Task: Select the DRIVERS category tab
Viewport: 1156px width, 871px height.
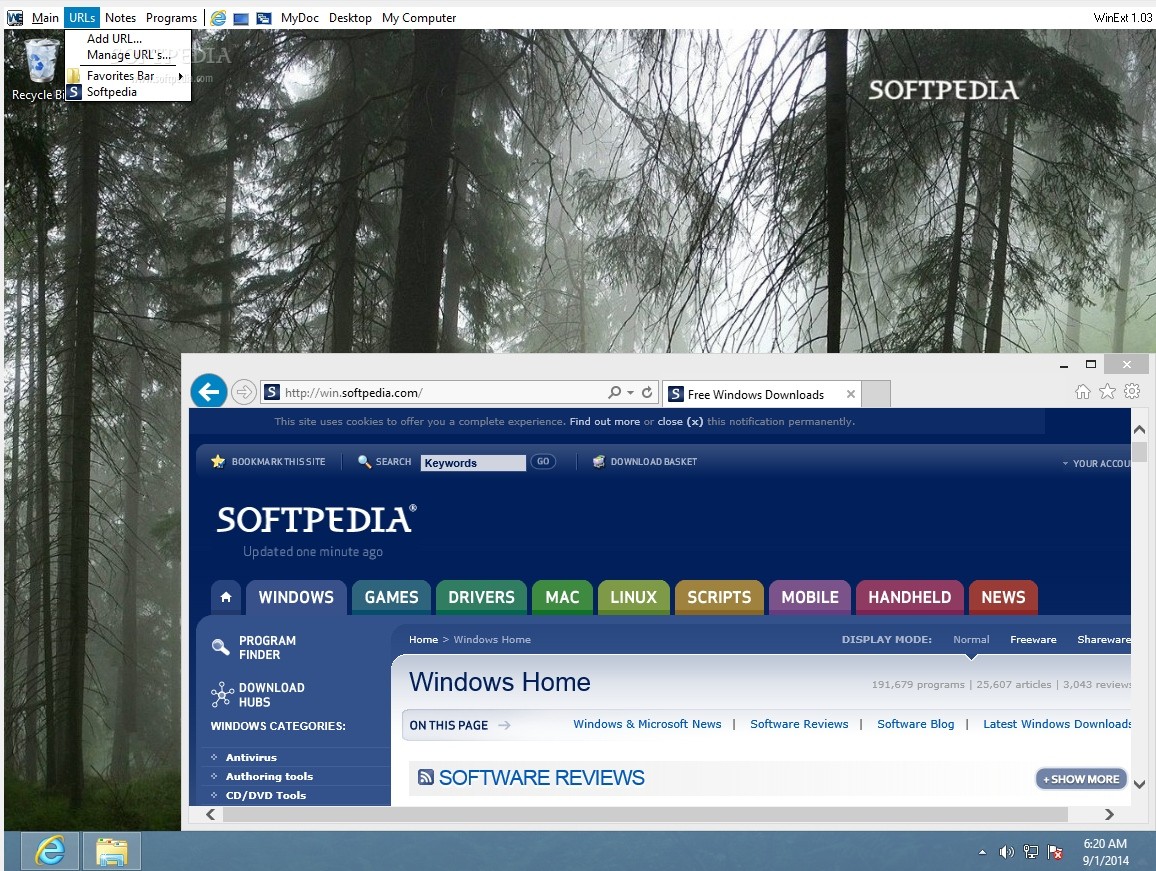Action: point(481,597)
